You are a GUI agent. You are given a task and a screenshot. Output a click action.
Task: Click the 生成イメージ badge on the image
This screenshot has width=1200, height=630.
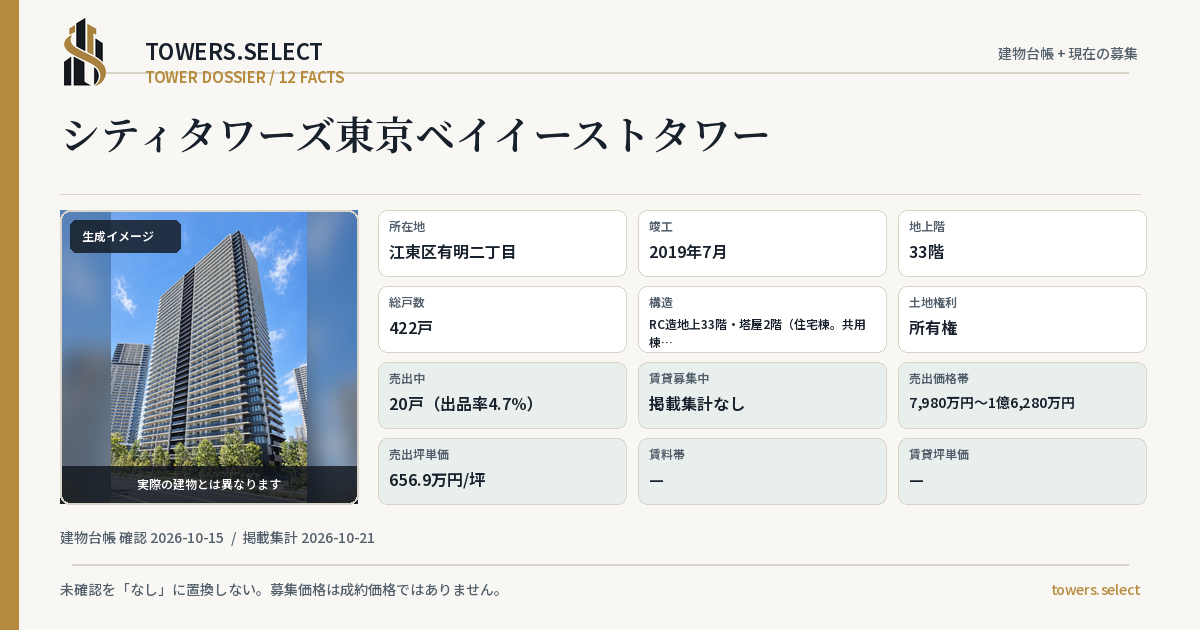pyautogui.click(x=125, y=237)
